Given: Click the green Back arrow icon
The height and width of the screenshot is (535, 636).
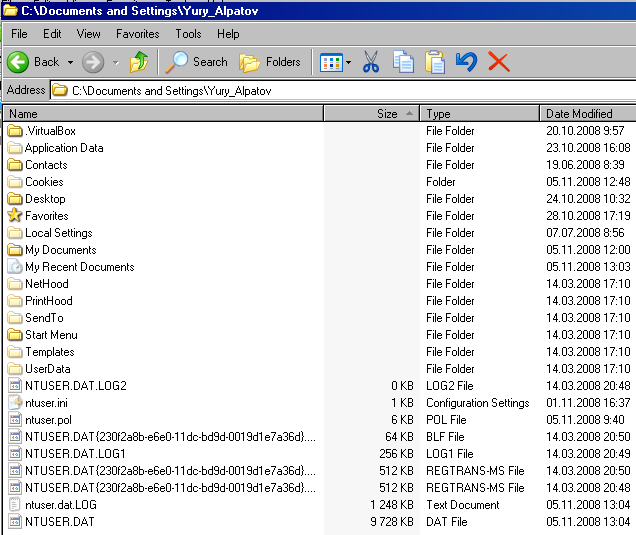Looking at the screenshot, I should coord(18,62).
